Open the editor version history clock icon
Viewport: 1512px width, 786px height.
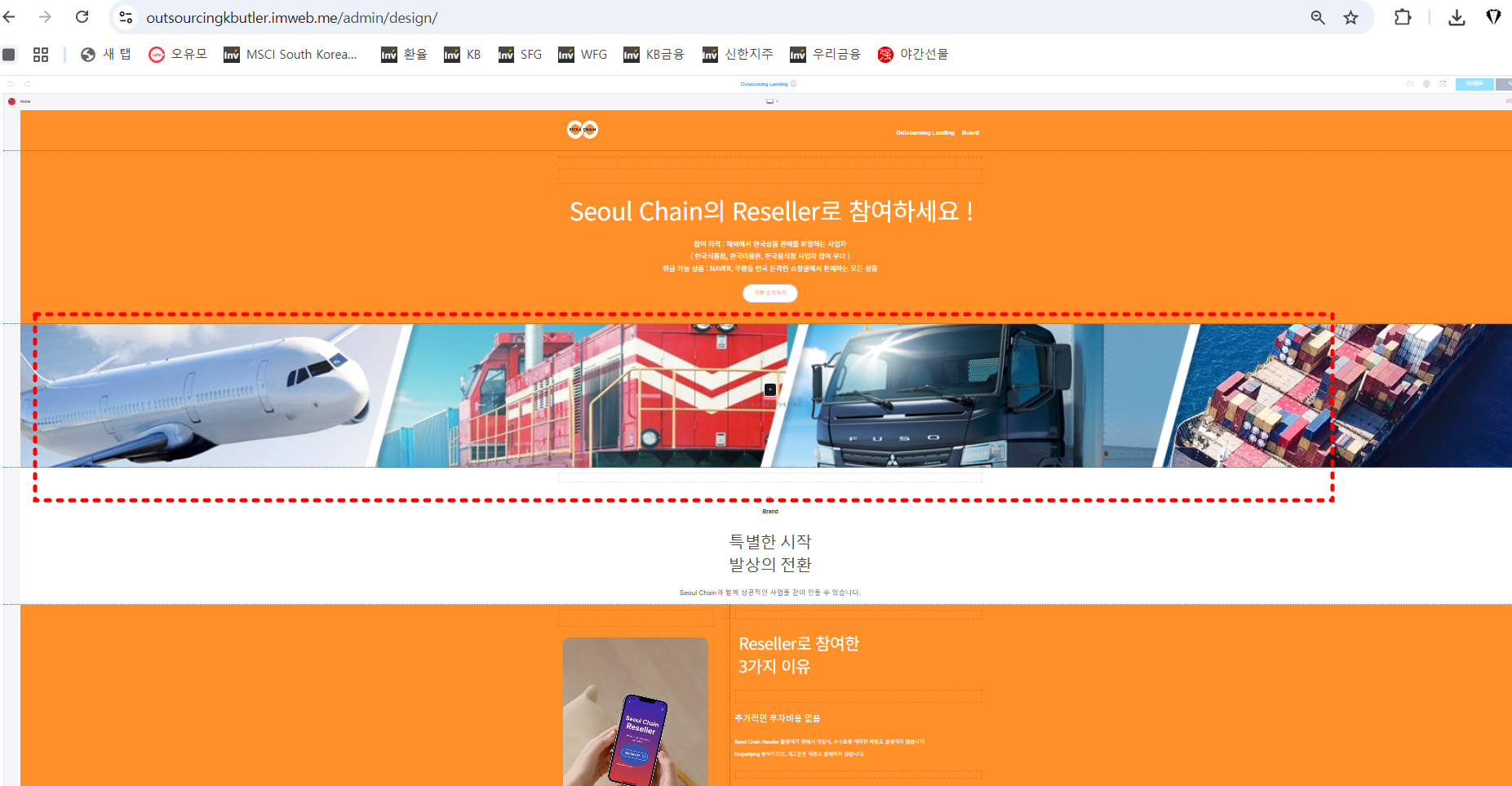click(x=1410, y=84)
